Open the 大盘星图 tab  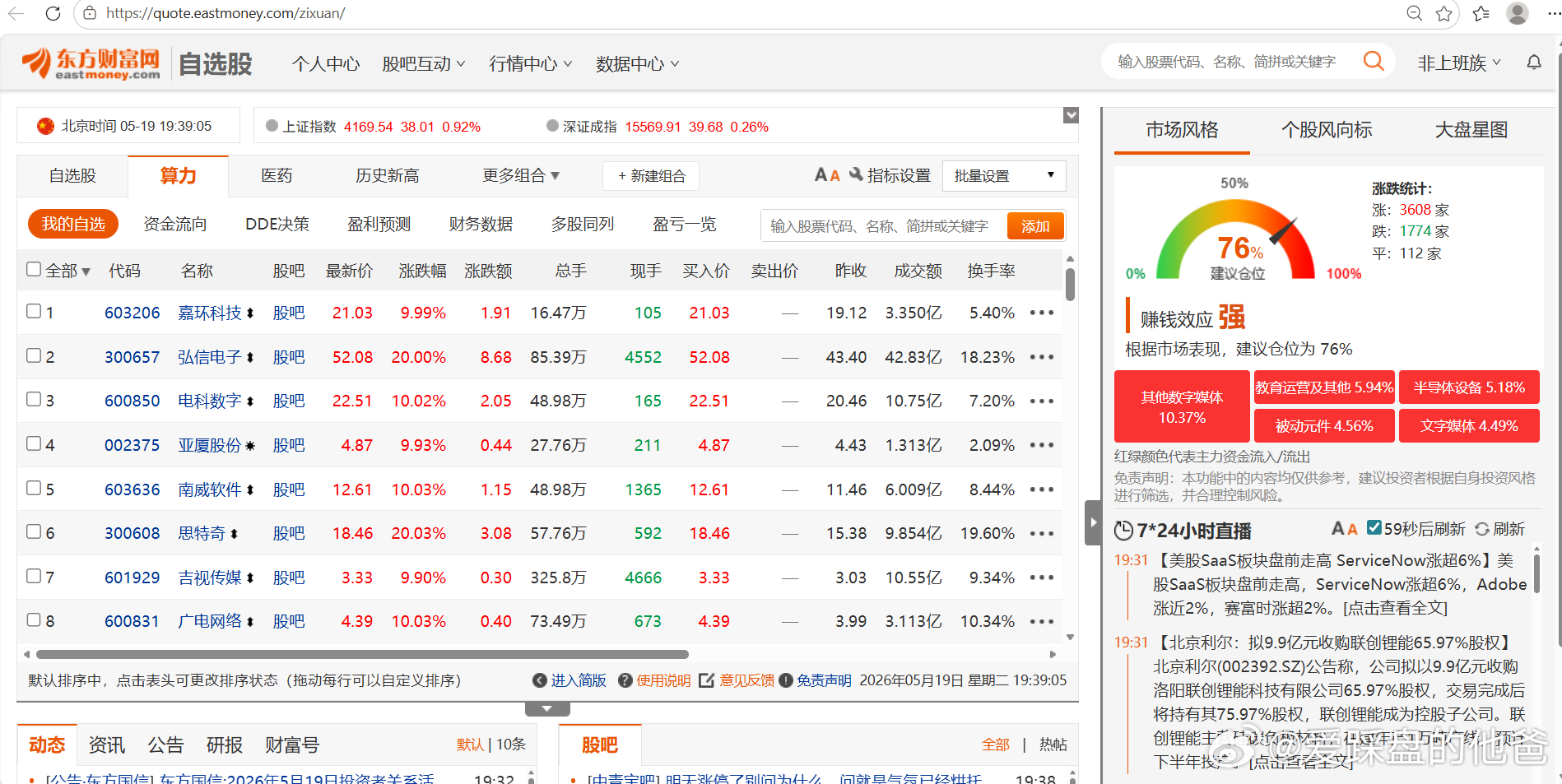1471,130
